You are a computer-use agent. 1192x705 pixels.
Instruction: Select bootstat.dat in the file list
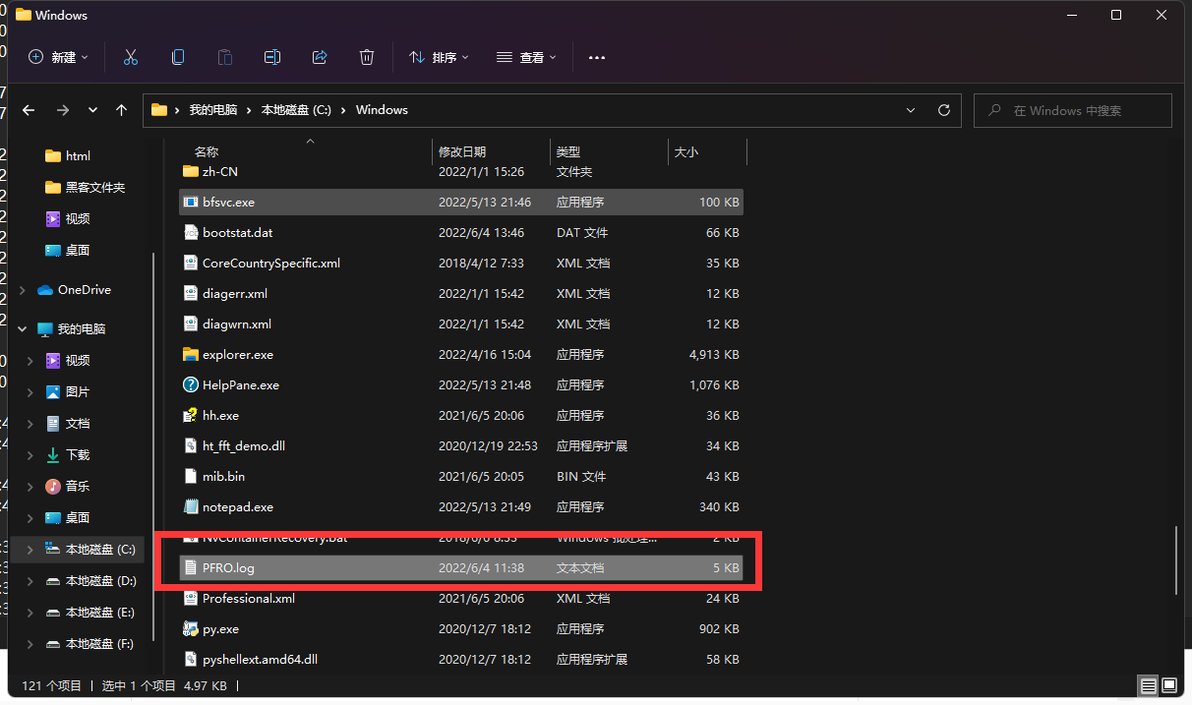pos(237,233)
